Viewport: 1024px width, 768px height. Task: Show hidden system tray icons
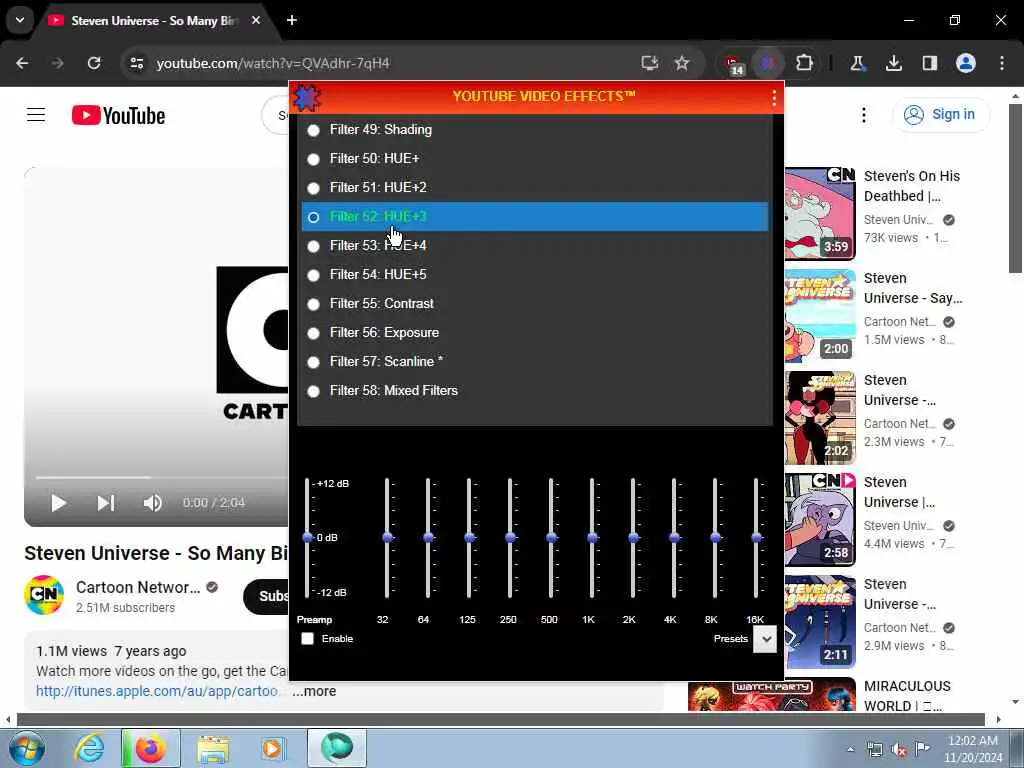tap(850, 750)
